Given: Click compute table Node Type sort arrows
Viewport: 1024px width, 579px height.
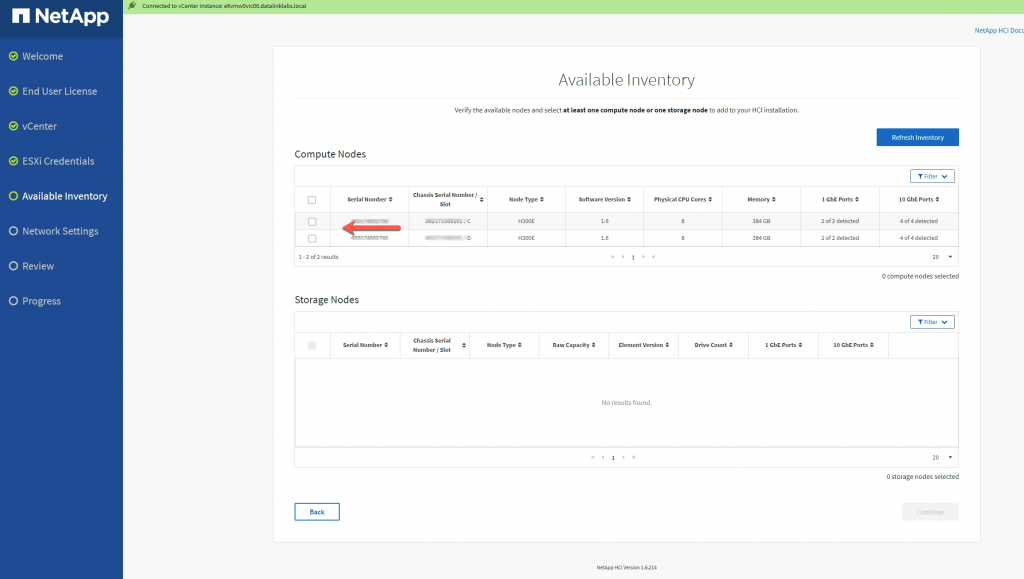Looking at the screenshot, I should click(541, 199).
